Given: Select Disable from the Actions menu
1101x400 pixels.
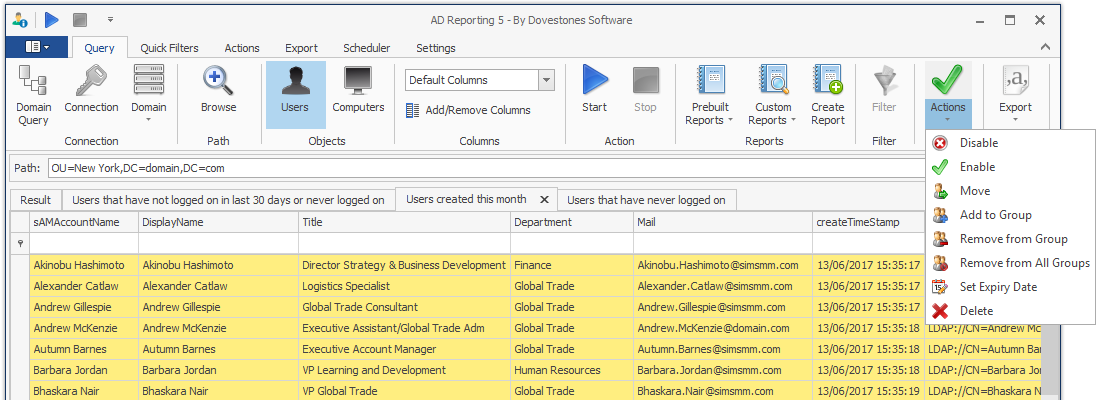Looking at the screenshot, I should [x=978, y=143].
